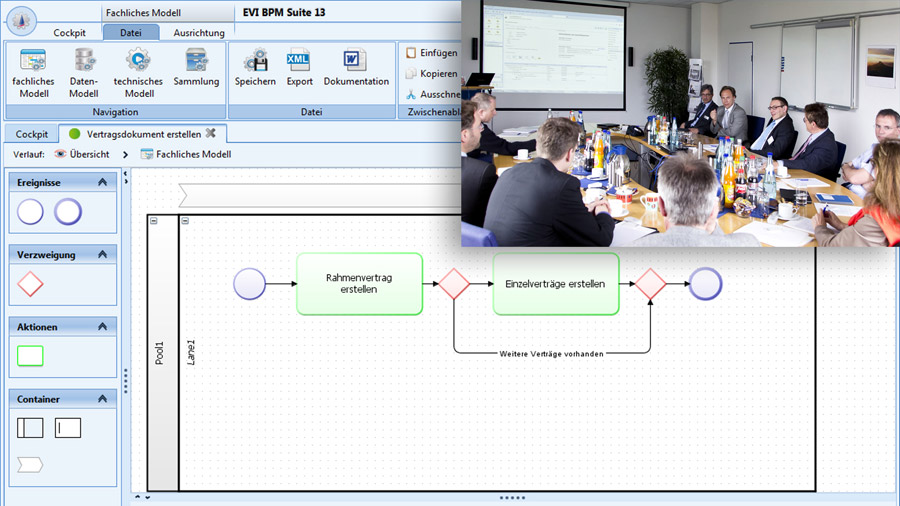Select the double-ring end event in Ereignisse
900x506 pixels.
click(x=68, y=212)
